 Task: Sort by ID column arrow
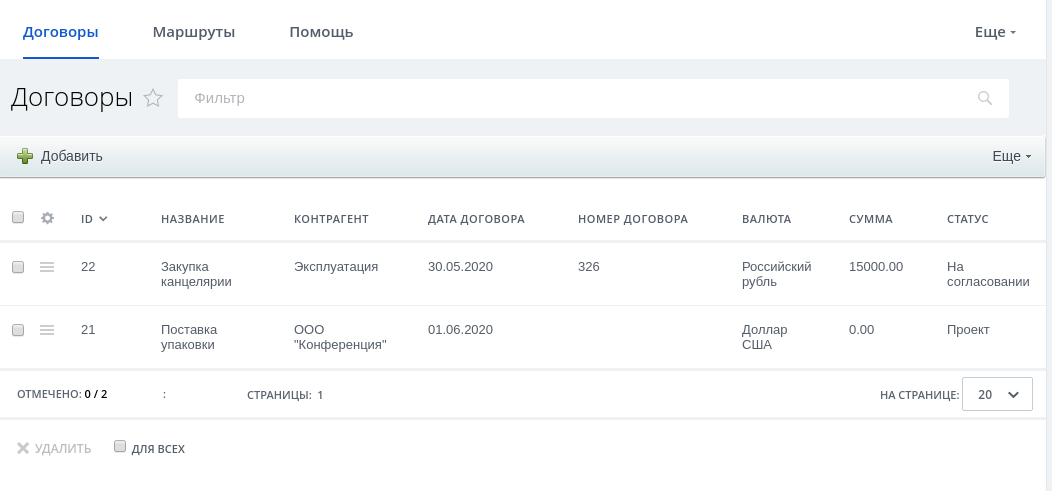(x=103, y=219)
